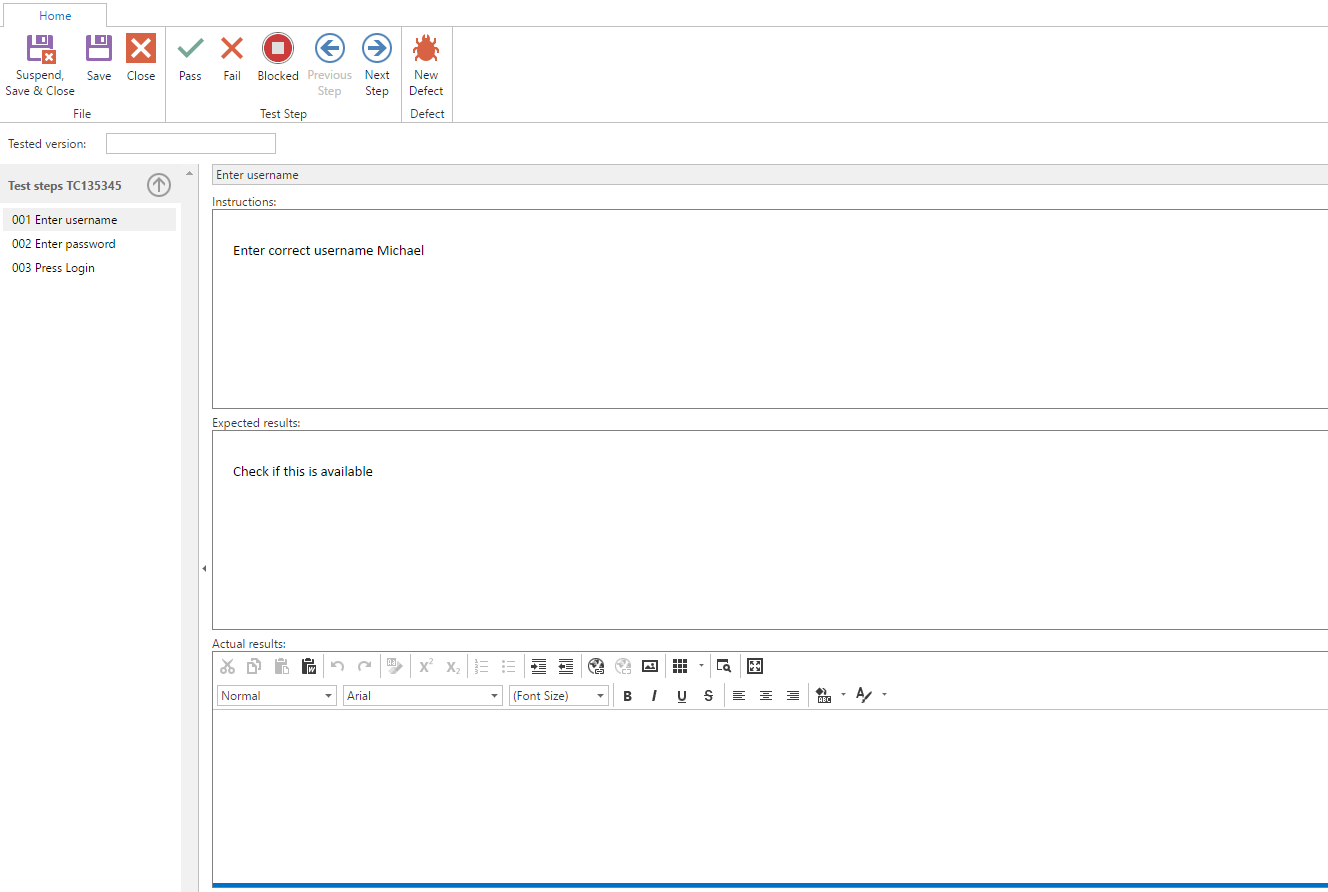This screenshot has height=892, width=1328.
Task: Open the Arial font family dropdown
Action: [x=422, y=696]
